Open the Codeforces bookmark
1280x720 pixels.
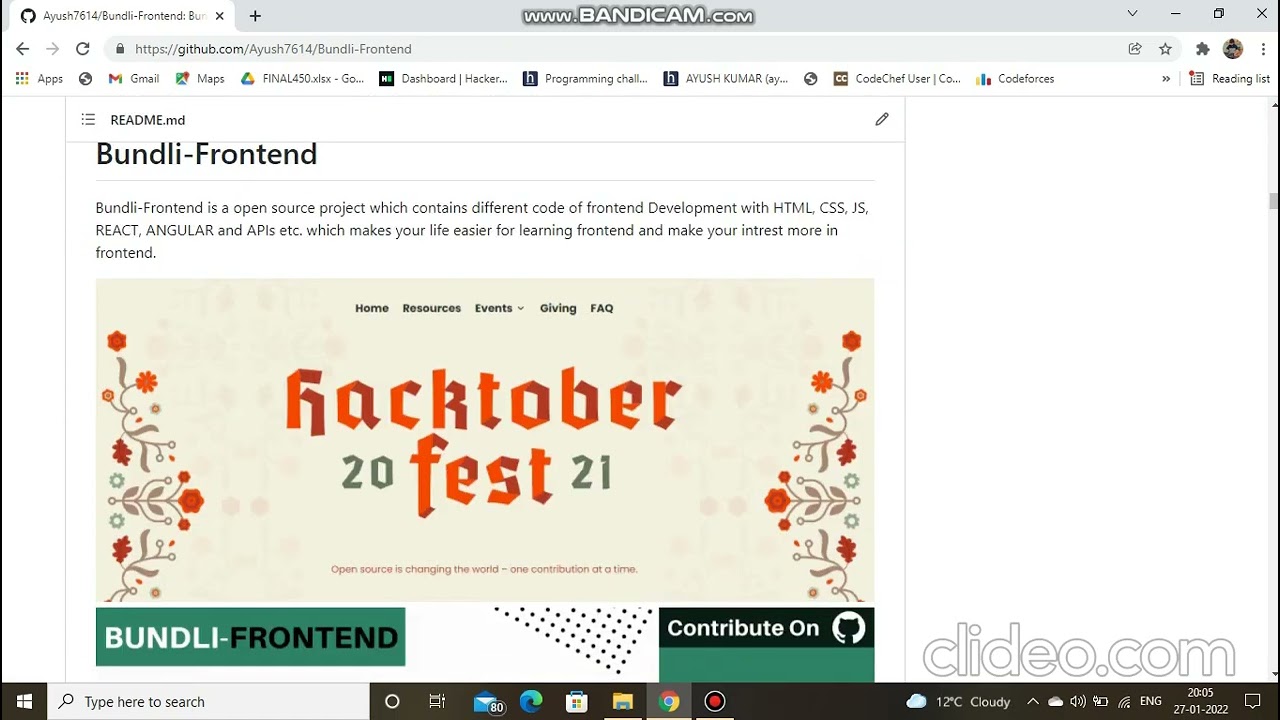(1015, 78)
